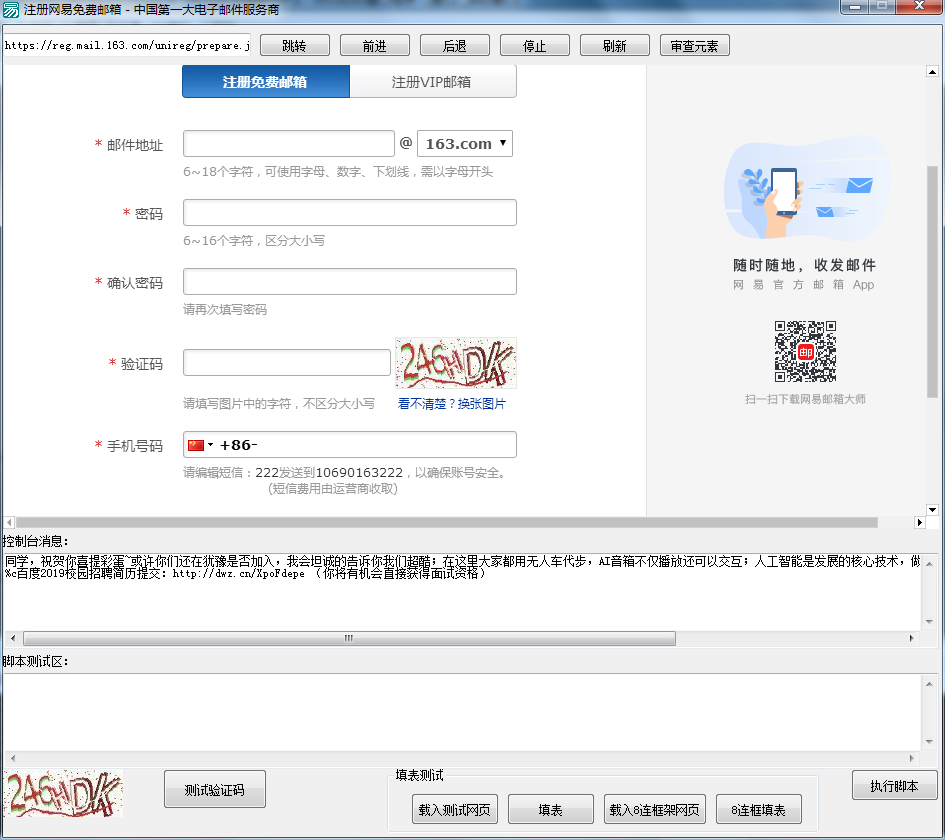Click the http://dwz.cn/XpoFdepe text in console
Viewport: 945px width, 840px height.
tap(239, 574)
